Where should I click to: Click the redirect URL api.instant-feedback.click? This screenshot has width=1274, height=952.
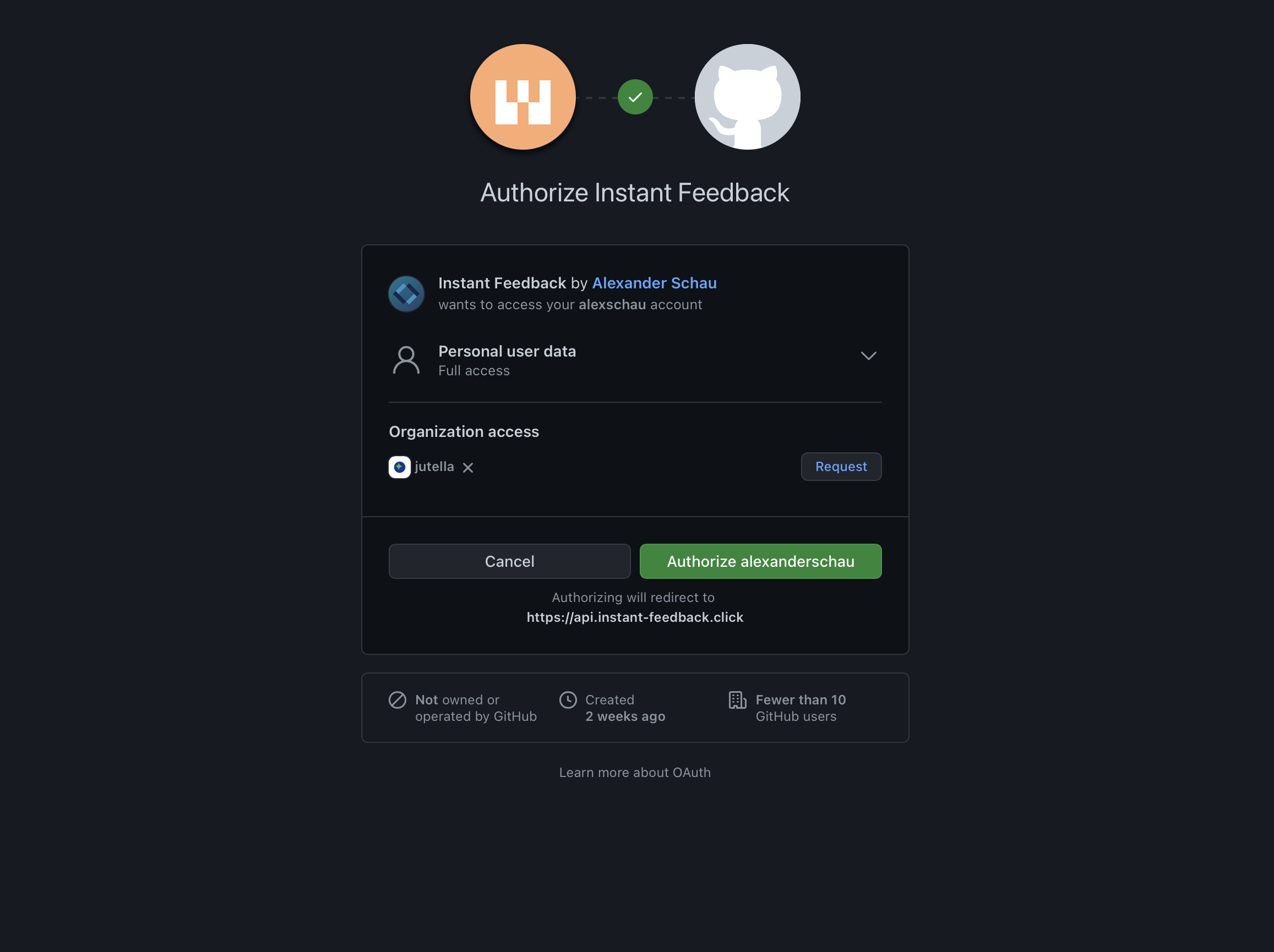pyautogui.click(x=635, y=616)
